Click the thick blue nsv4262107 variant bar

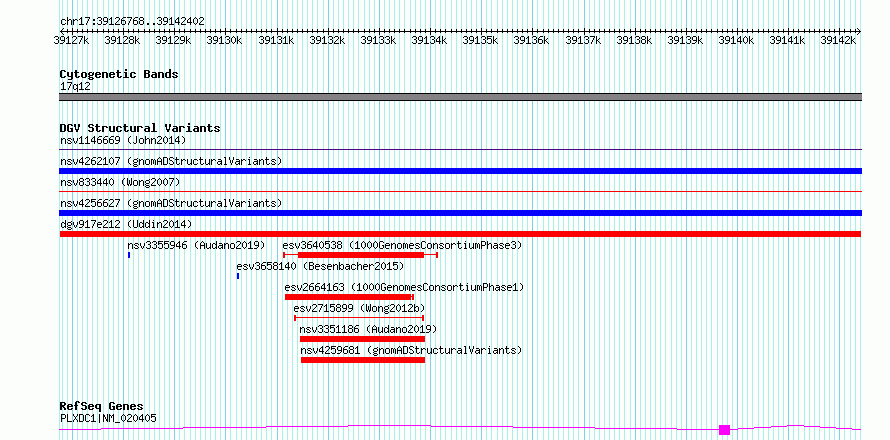(460, 171)
